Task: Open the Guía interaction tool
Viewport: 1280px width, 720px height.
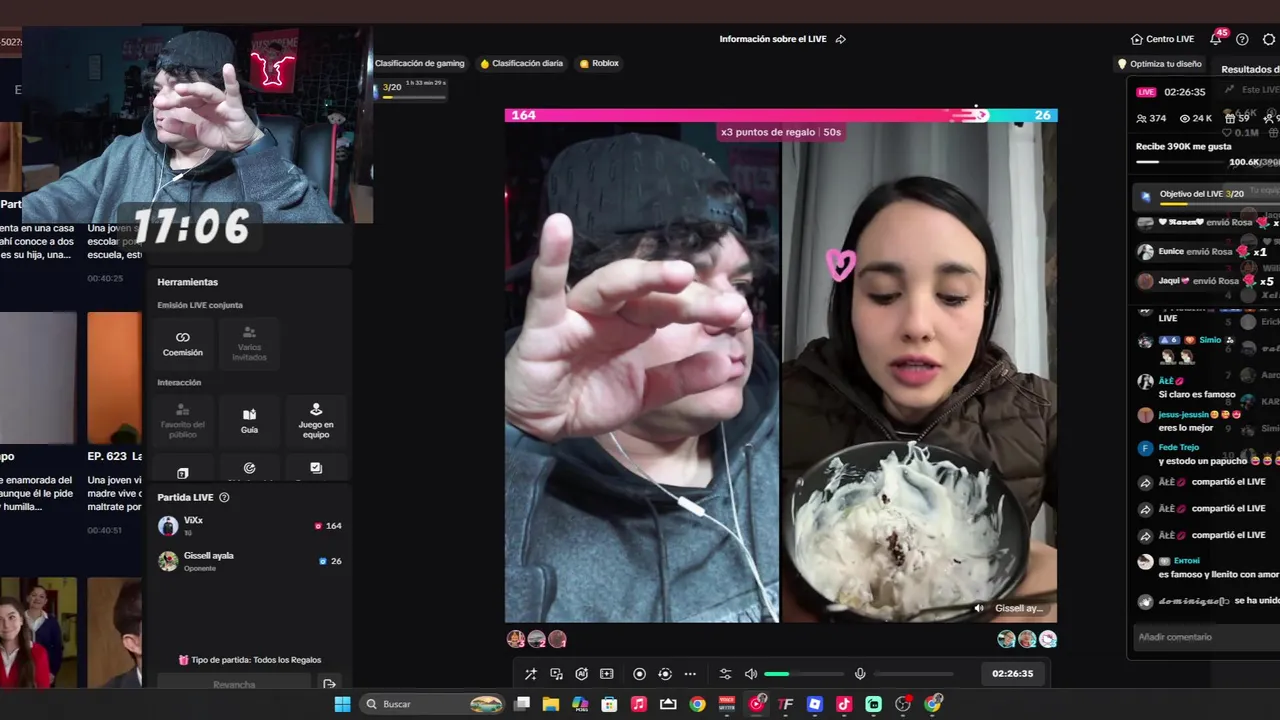Action: pos(249,420)
